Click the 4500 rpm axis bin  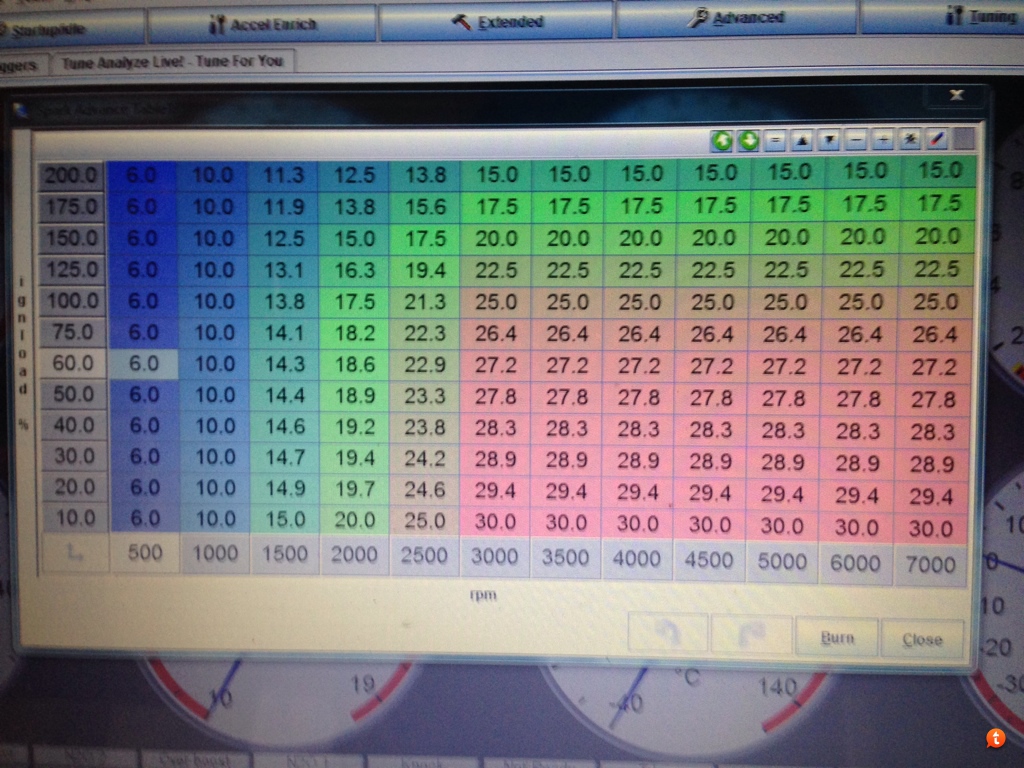[709, 560]
